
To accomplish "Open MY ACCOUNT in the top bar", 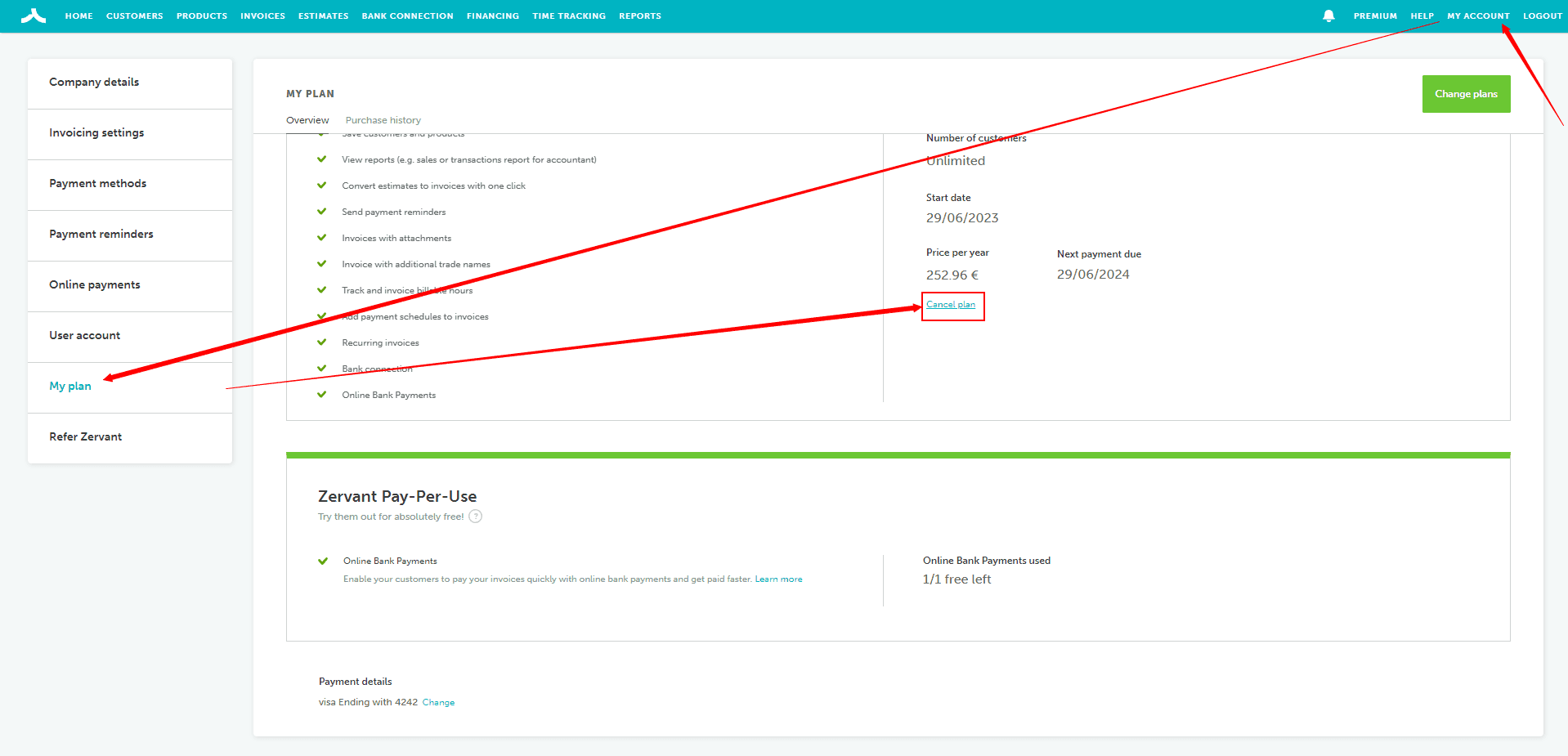I will (1478, 16).
